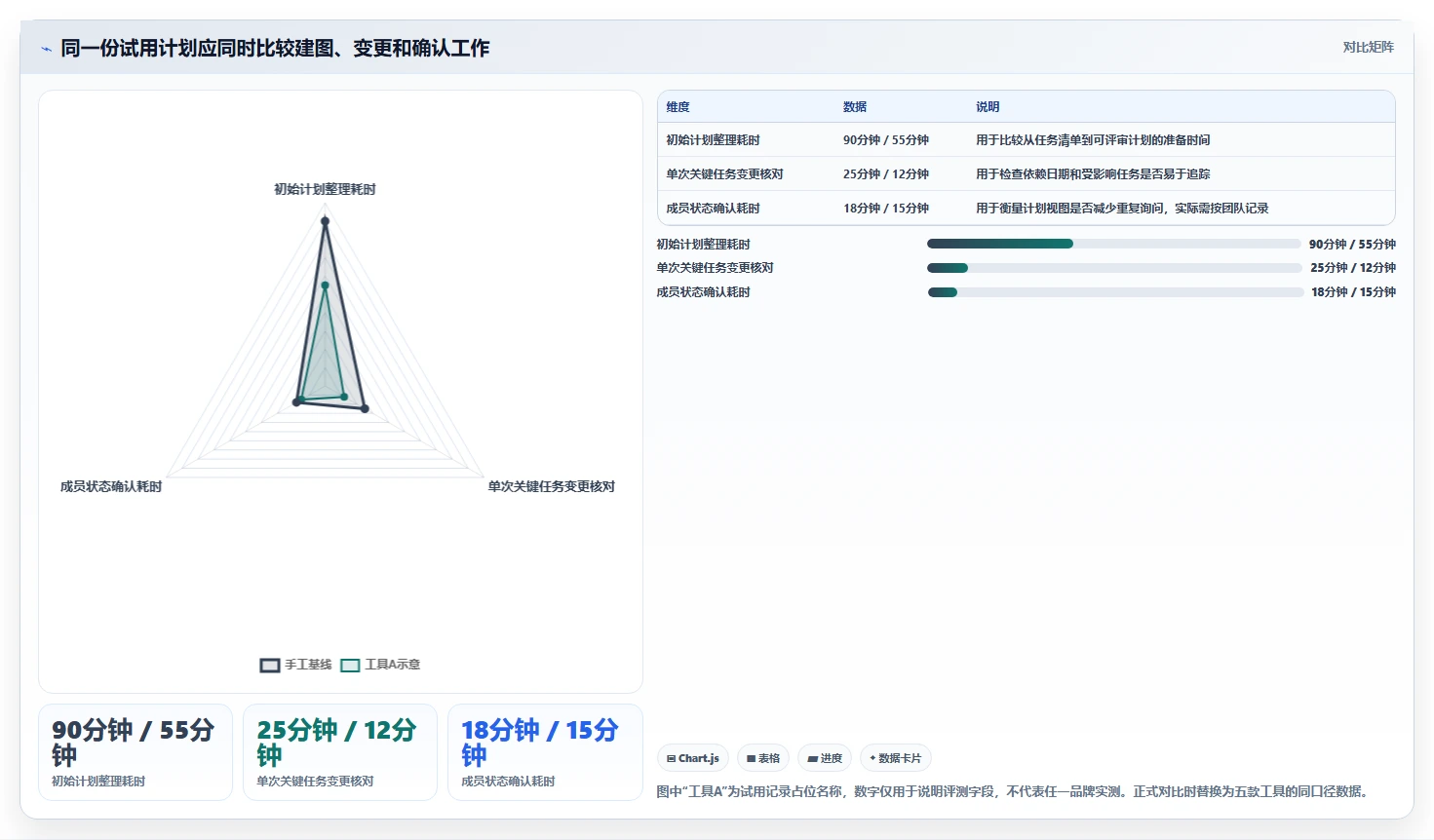
Task: Click progress row label 初始计划整理耗时
Action: coord(703,245)
